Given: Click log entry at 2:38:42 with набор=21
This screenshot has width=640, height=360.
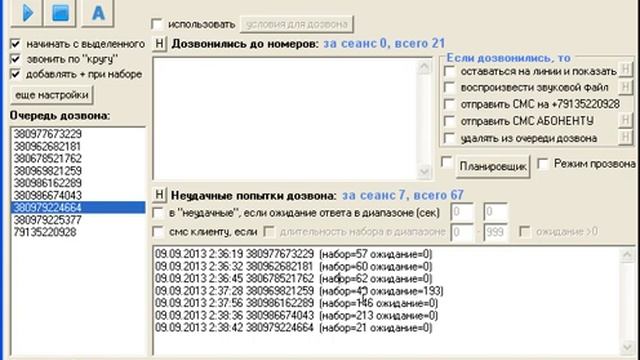Looking at the screenshot, I should (293, 328).
